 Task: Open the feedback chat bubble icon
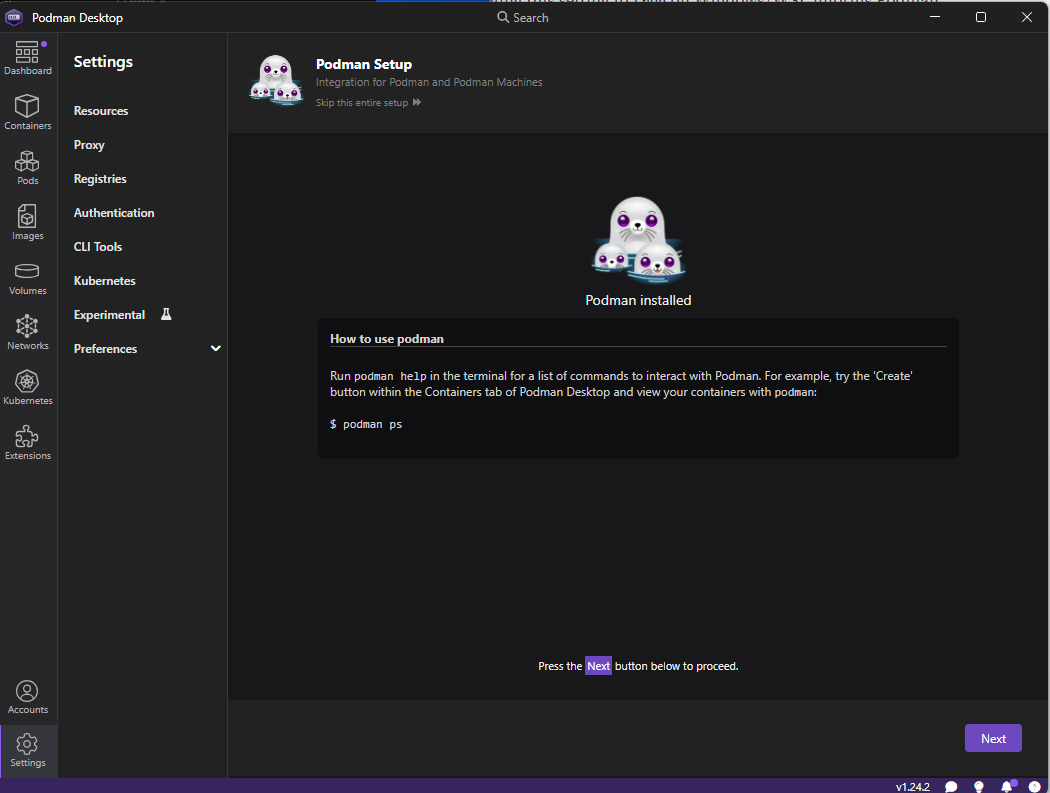(x=951, y=786)
